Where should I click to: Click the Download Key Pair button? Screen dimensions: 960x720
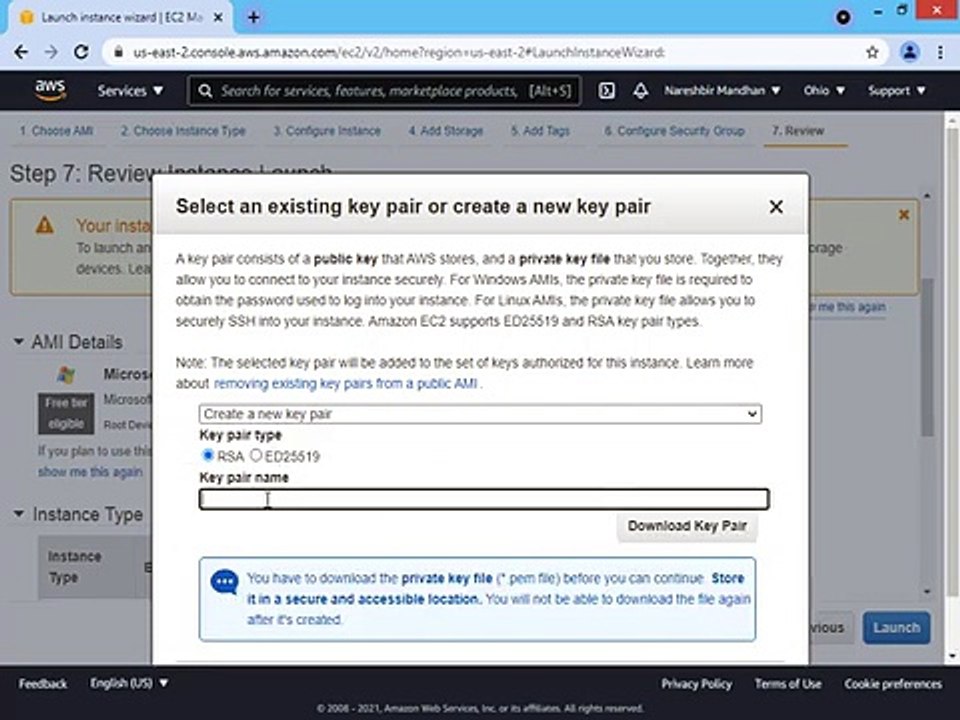point(687,526)
